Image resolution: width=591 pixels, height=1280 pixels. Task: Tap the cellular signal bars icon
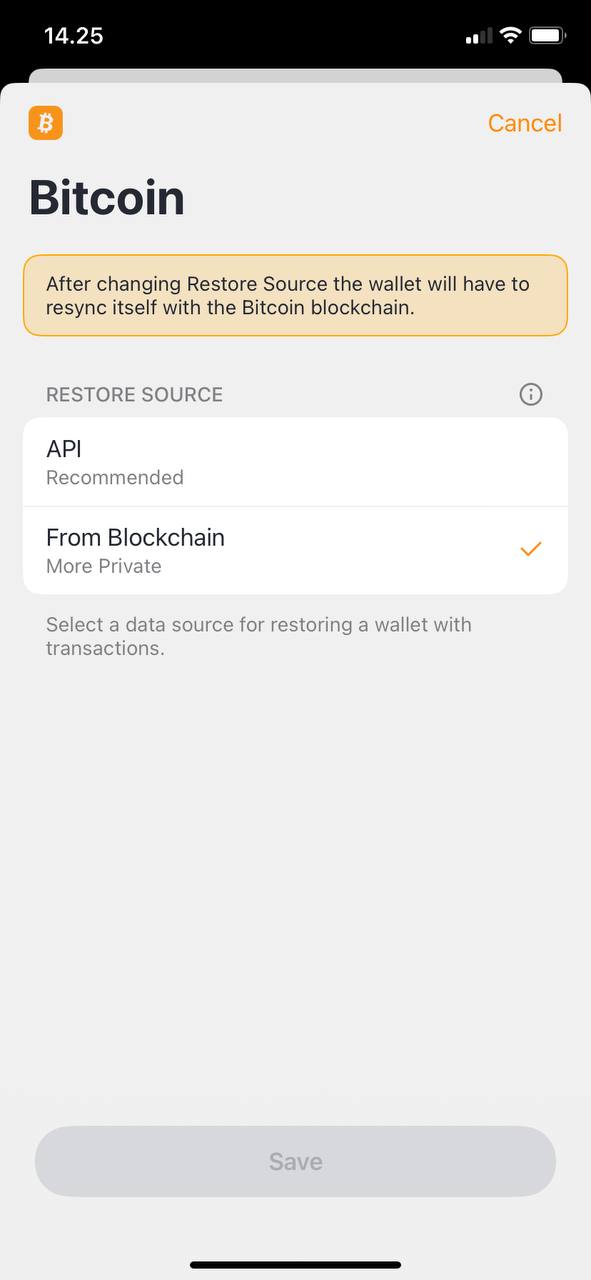[x=479, y=36]
